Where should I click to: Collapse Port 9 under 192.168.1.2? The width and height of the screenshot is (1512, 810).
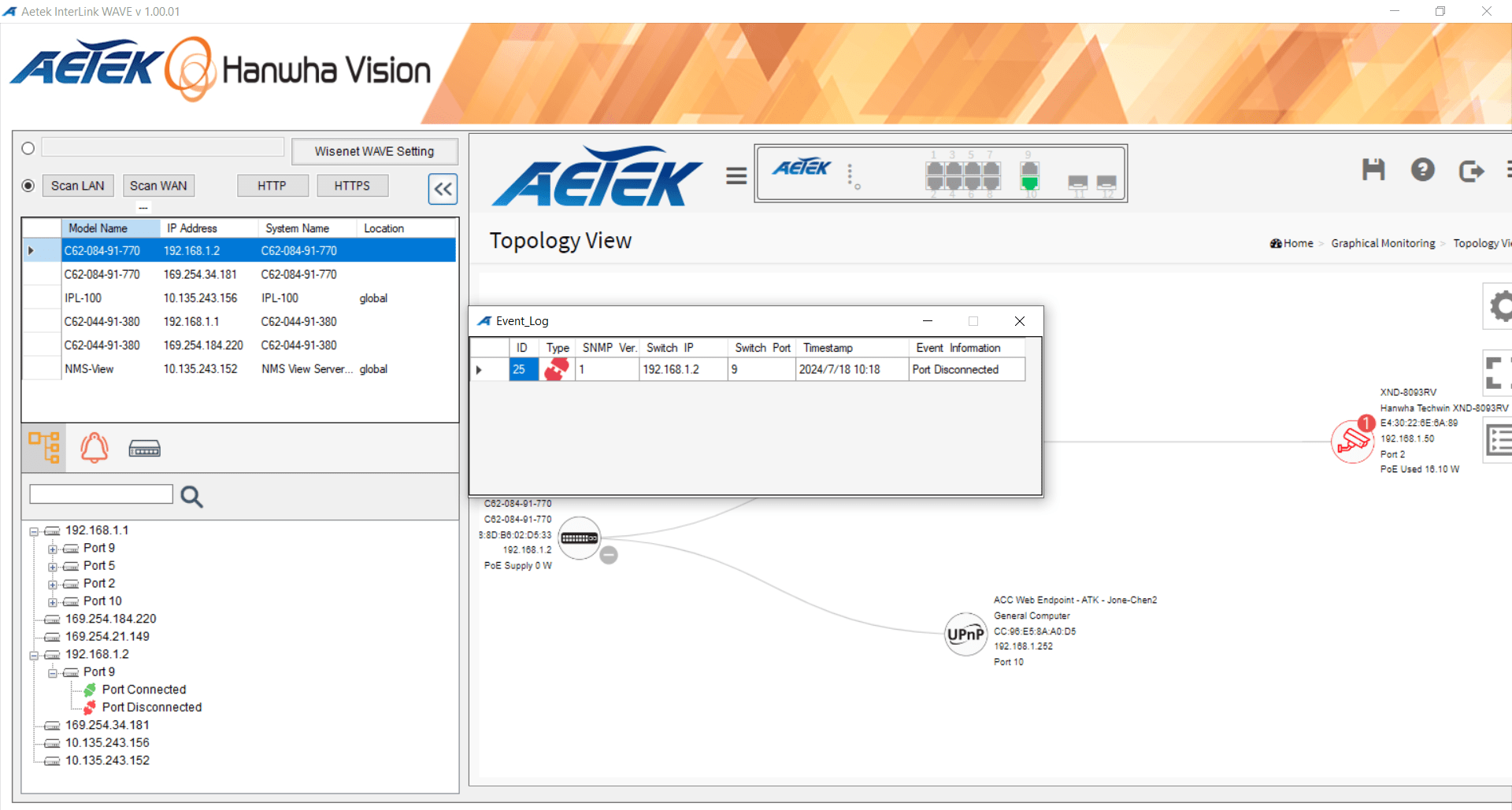click(52, 673)
